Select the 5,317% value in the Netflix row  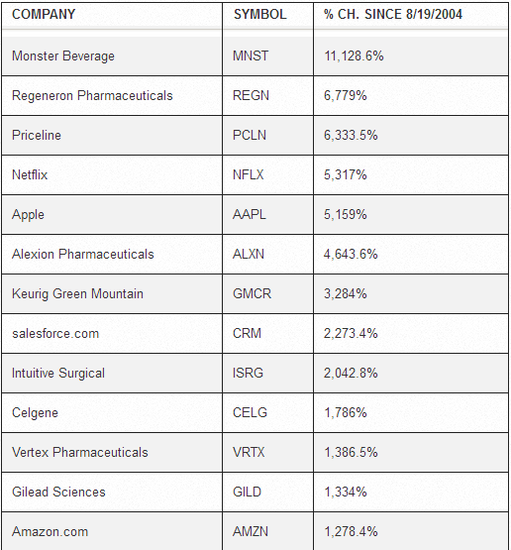[x=345, y=175]
